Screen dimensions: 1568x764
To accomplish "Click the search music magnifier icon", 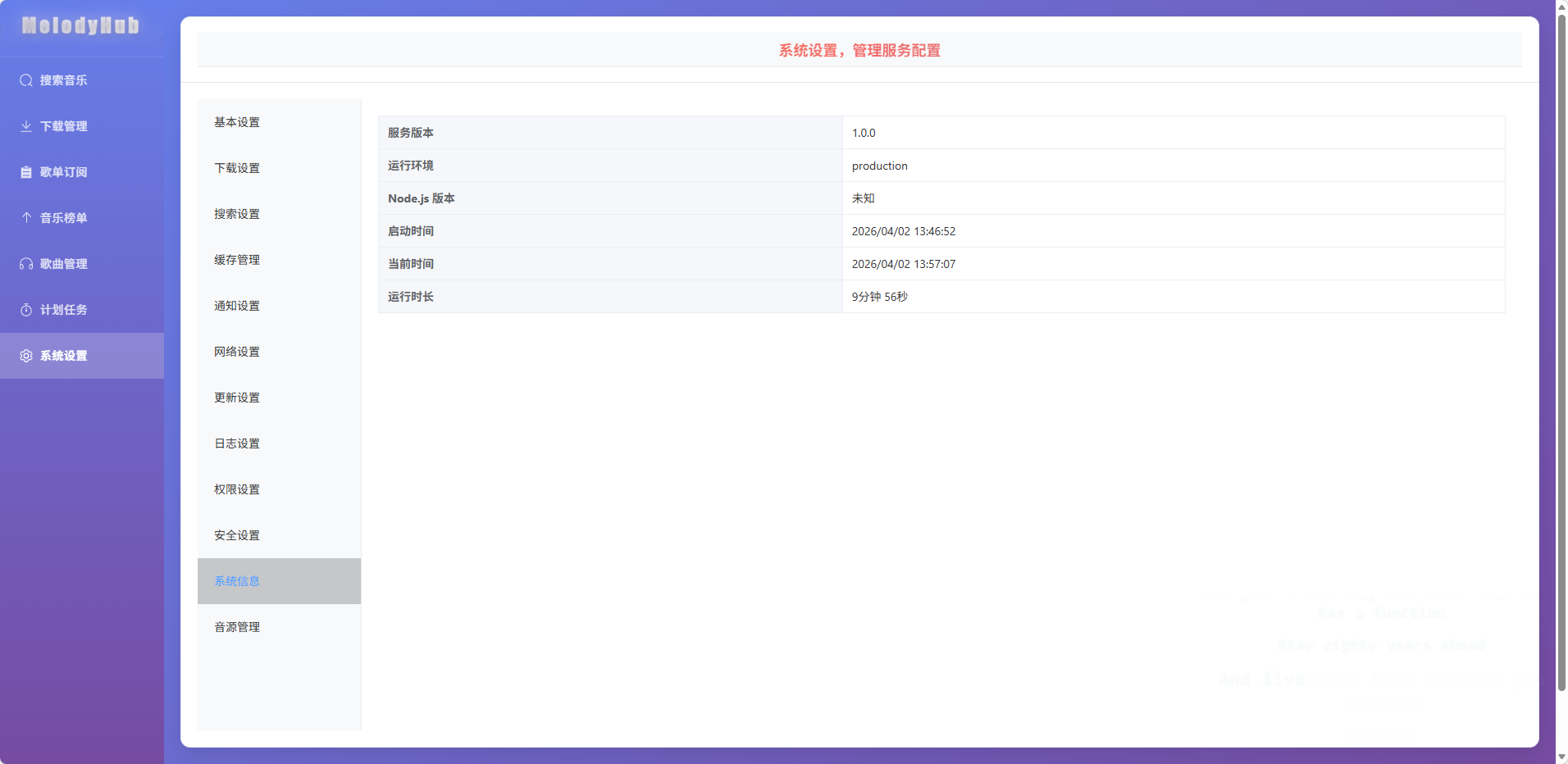I will (x=26, y=80).
